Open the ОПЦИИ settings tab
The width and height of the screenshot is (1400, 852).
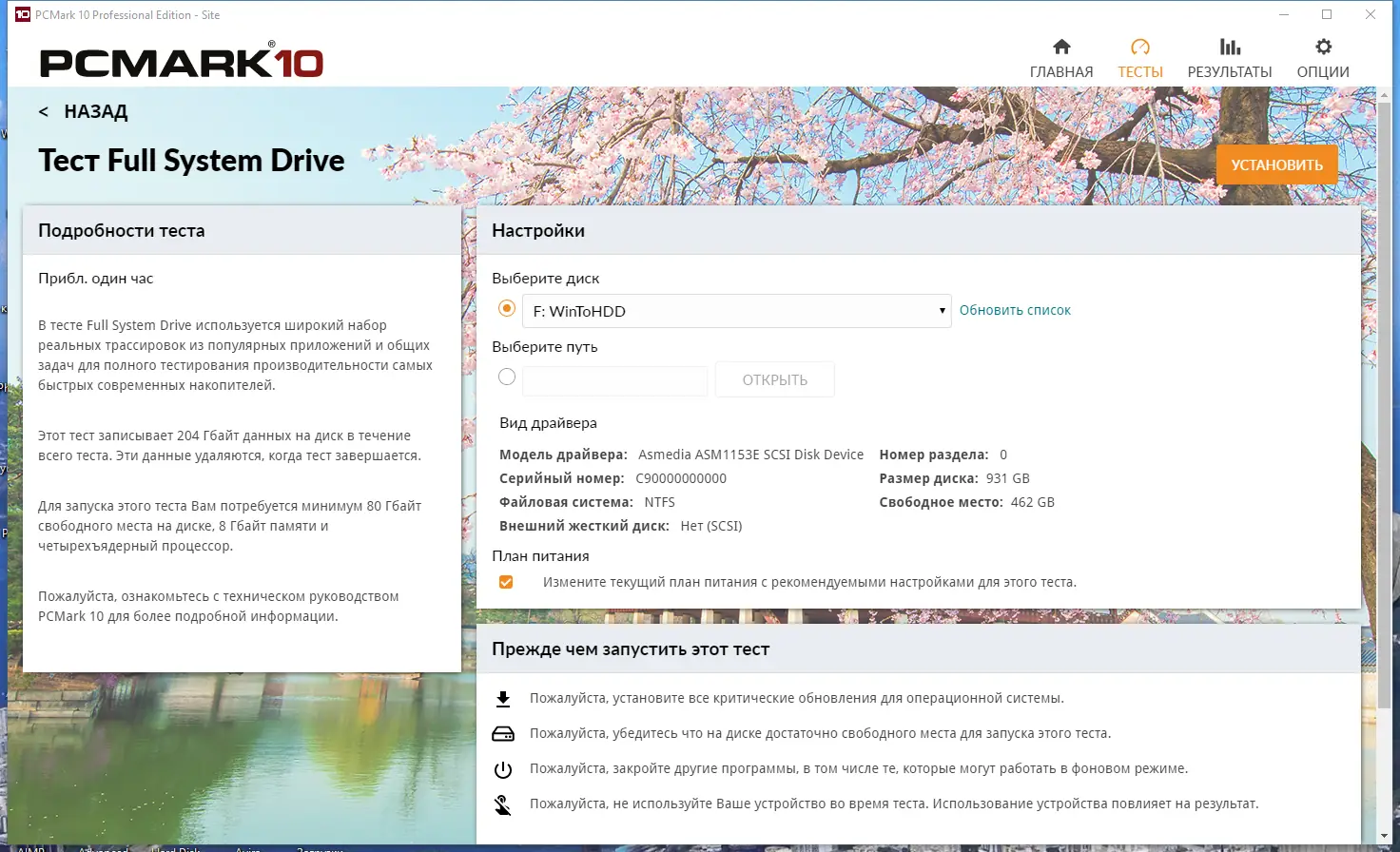tap(1323, 59)
